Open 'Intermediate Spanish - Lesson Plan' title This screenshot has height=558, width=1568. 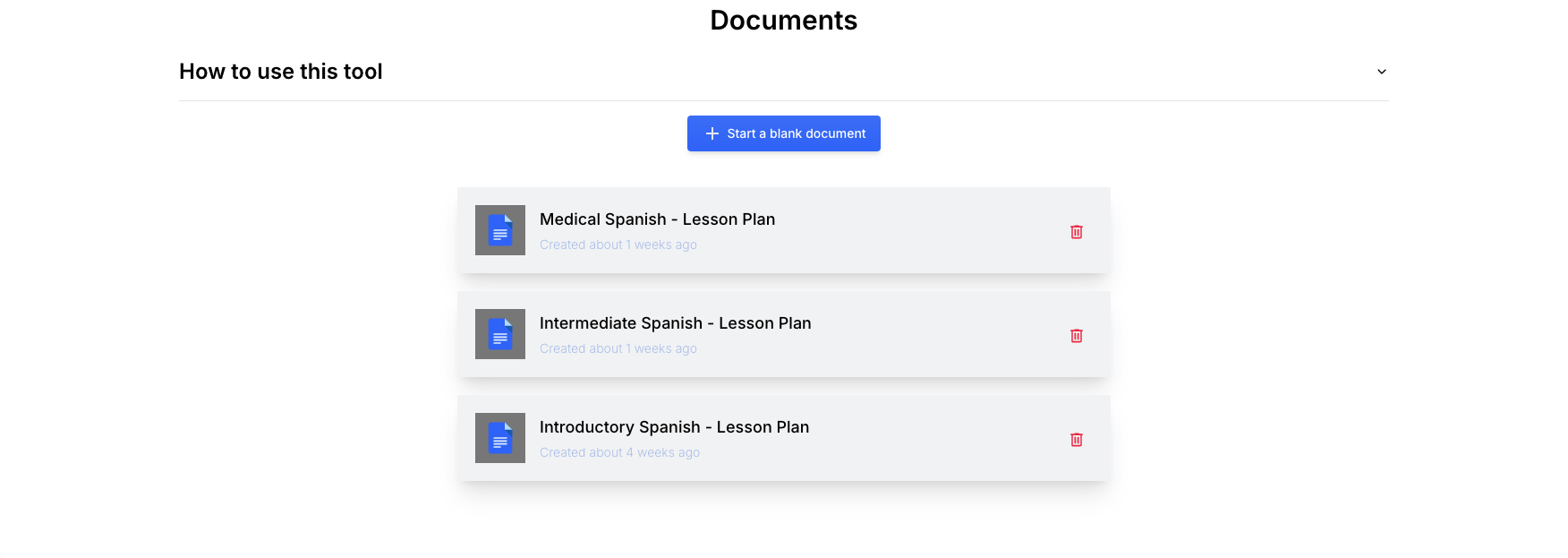676,323
